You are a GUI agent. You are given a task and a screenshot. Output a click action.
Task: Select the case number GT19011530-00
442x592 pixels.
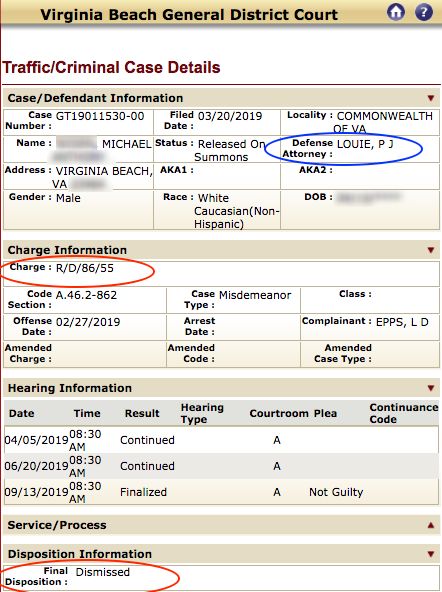point(100,116)
